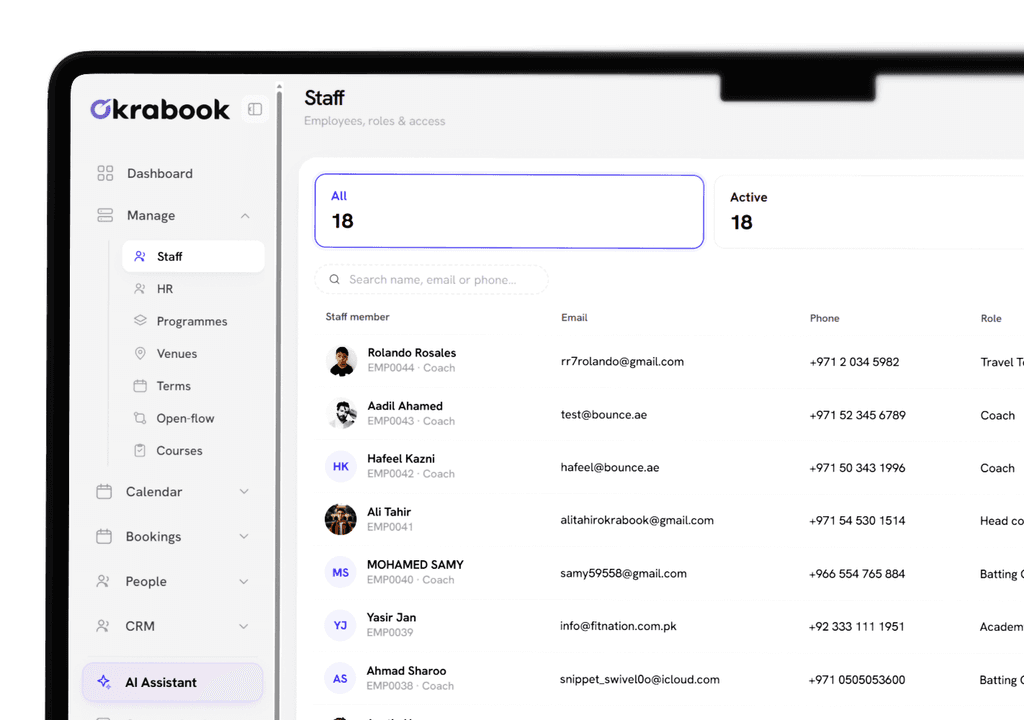The height and width of the screenshot is (720, 1024).
Task: Click the MS initials avatar
Action: 340,572
